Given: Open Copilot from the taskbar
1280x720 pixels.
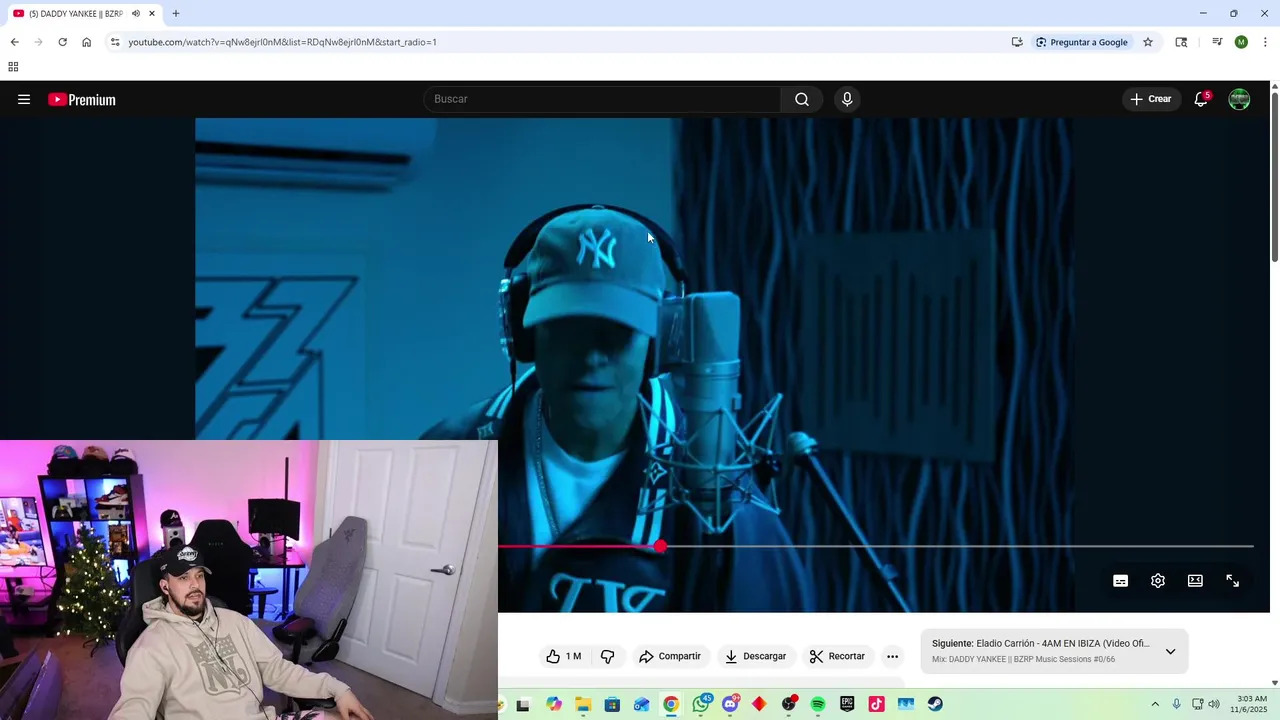Looking at the screenshot, I should tap(554, 705).
